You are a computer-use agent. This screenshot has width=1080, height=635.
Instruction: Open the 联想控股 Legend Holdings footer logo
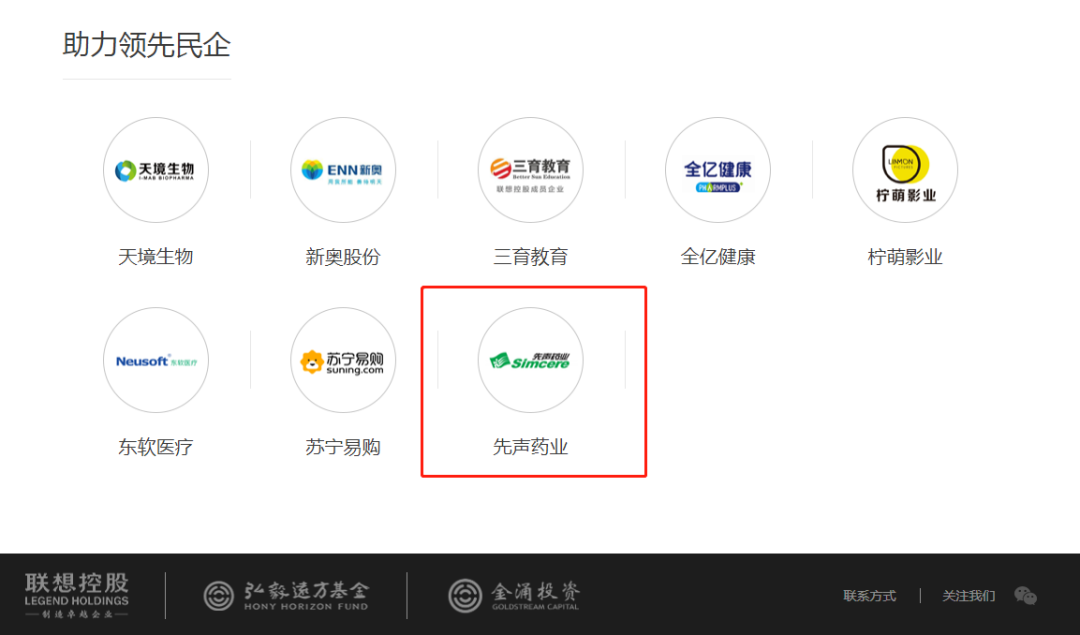coord(76,595)
